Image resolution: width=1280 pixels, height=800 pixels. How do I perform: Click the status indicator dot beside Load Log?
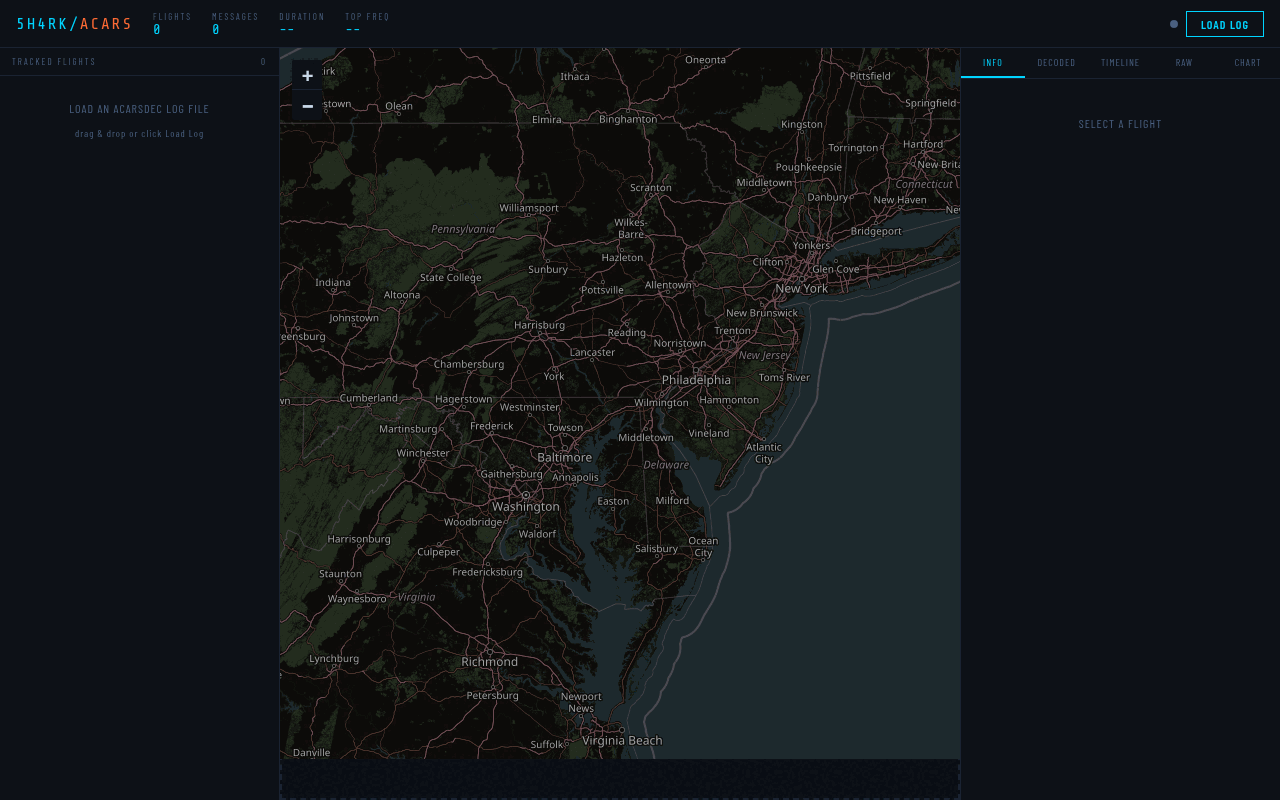pyautogui.click(x=1174, y=24)
